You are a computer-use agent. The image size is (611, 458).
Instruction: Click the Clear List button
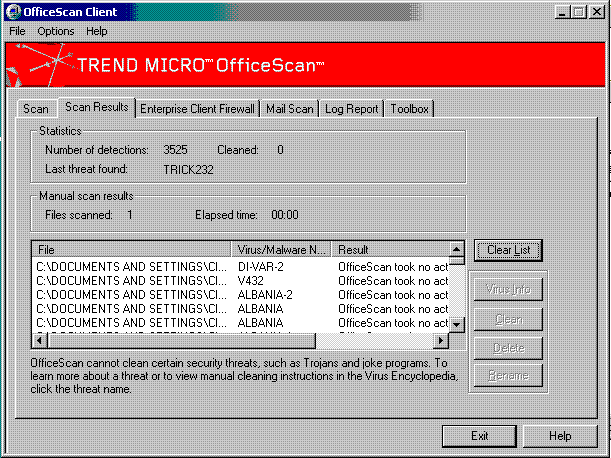[x=509, y=250]
